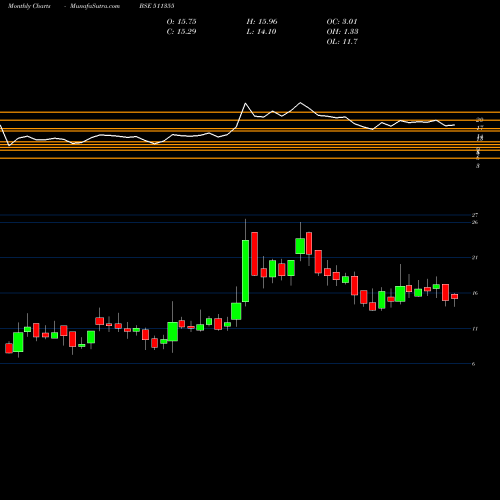This screenshot has width=500, height=500.
Task: Open the MunafaSutra.com label
Action: pyautogui.click(x=95, y=6)
